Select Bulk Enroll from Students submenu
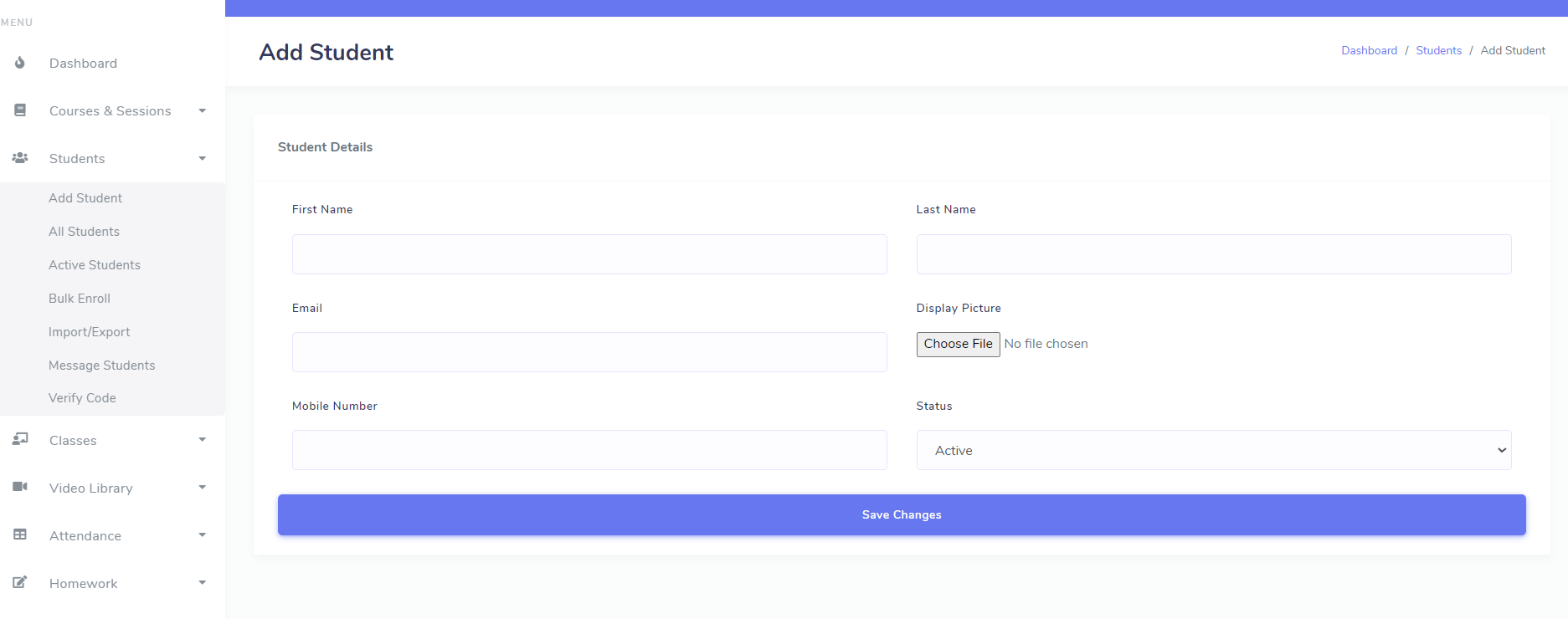 80,299
